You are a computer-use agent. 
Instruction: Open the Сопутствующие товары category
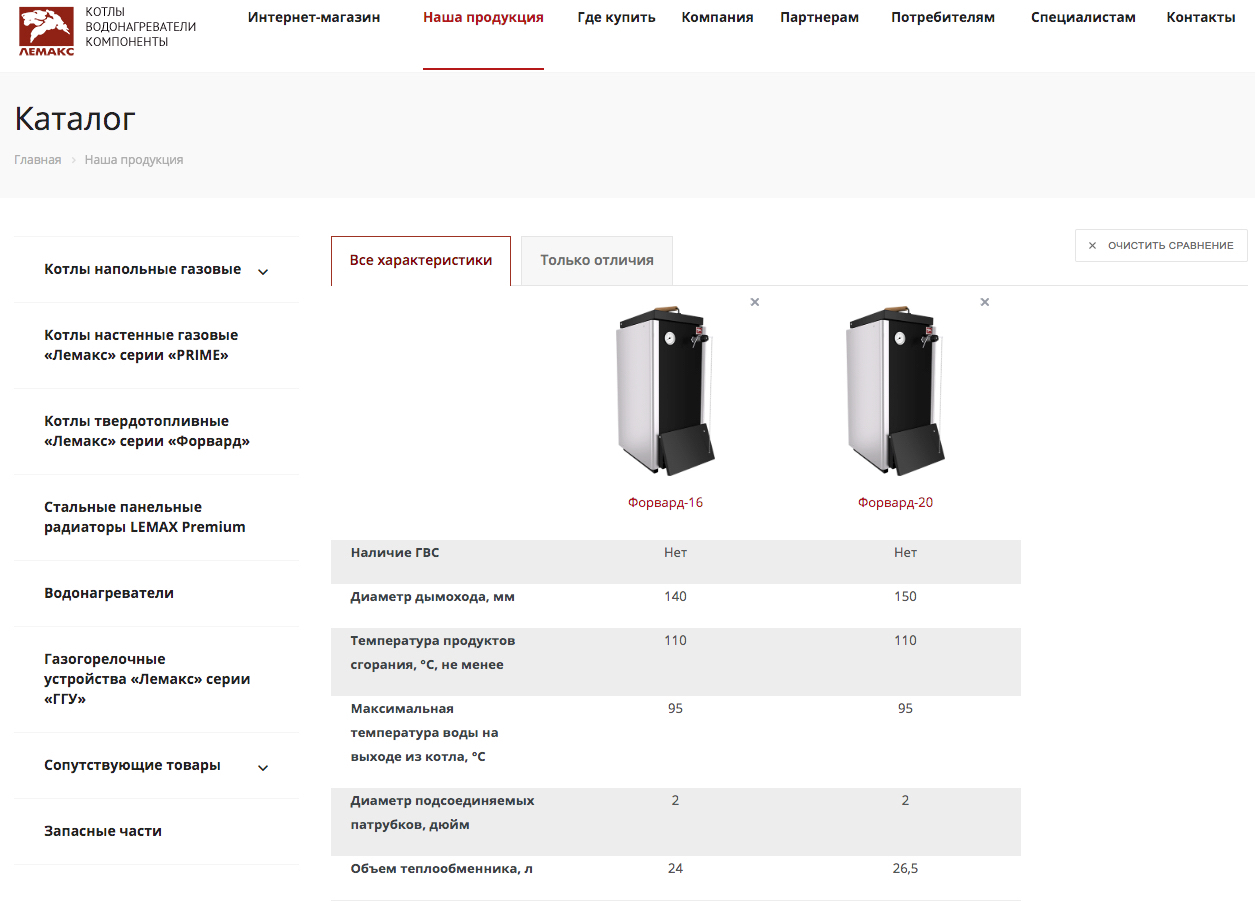pyautogui.click(x=132, y=765)
